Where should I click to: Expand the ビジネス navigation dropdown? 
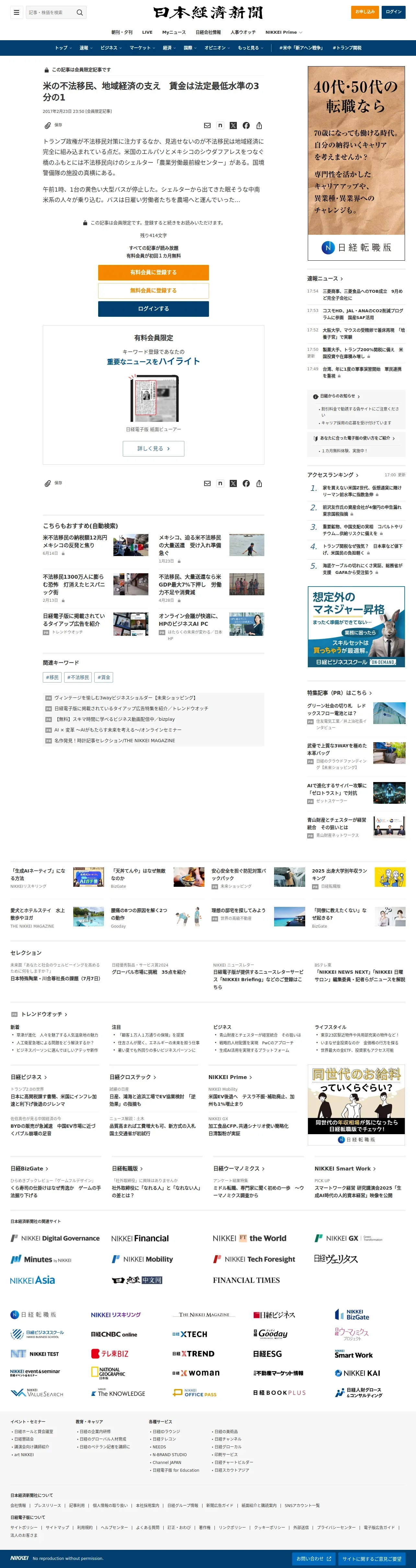(111, 47)
